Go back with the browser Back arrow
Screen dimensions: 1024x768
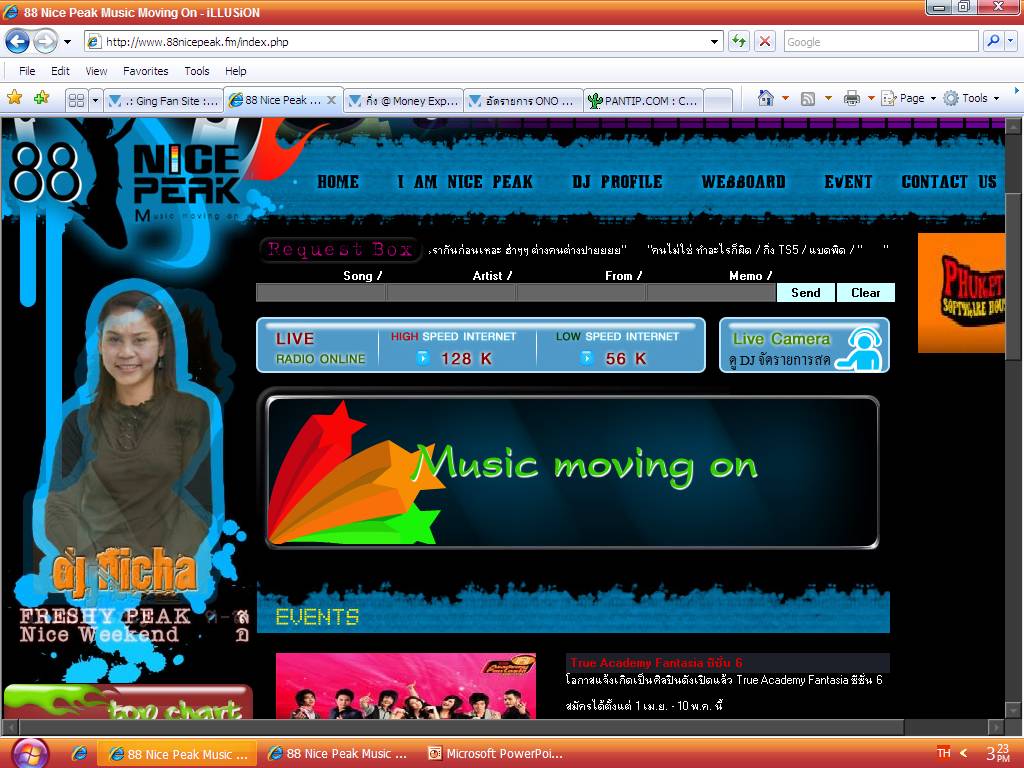tap(18, 42)
